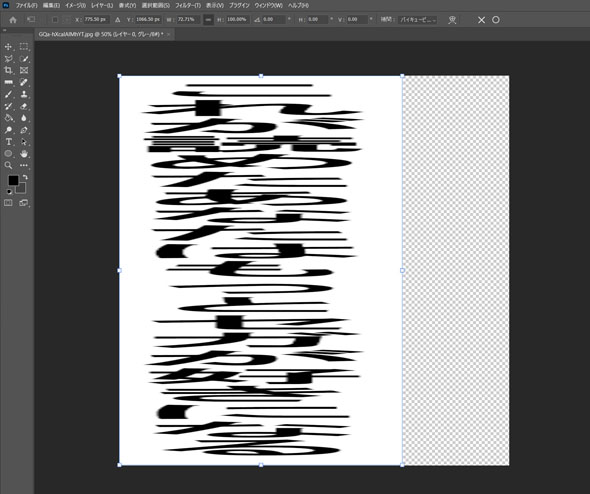
Task: Commit the transform with the circle button
Action: click(496, 20)
